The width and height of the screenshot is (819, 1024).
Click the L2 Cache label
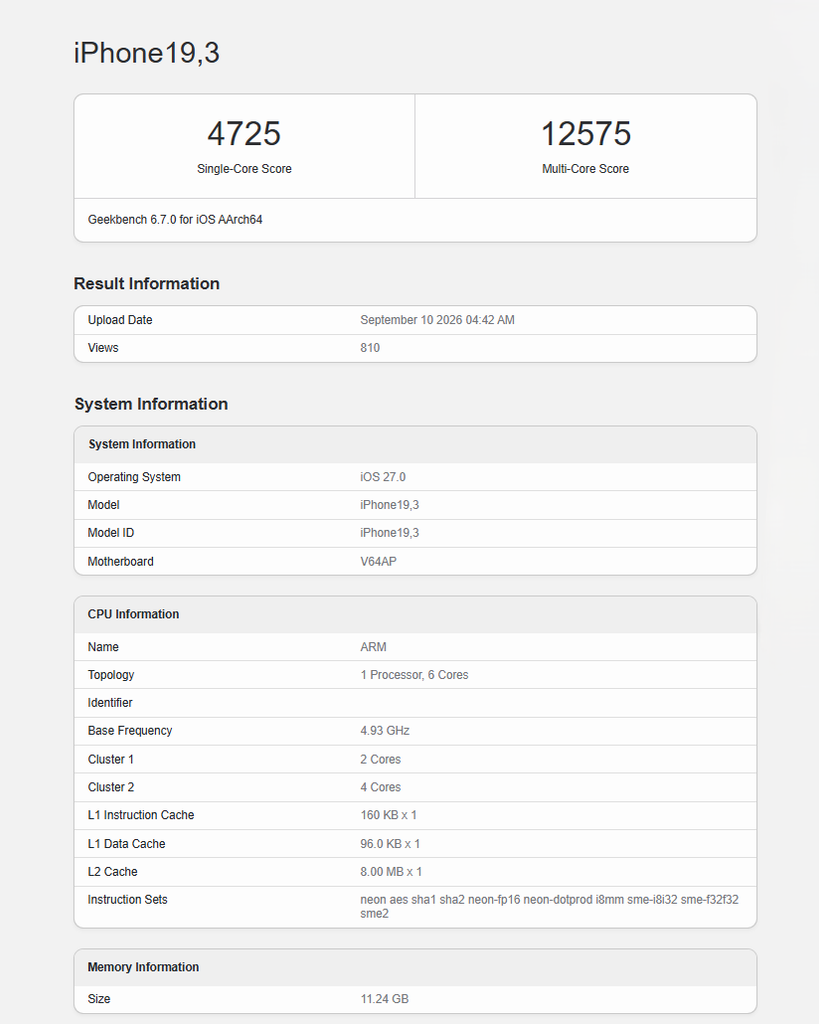[x=112, y=872]
